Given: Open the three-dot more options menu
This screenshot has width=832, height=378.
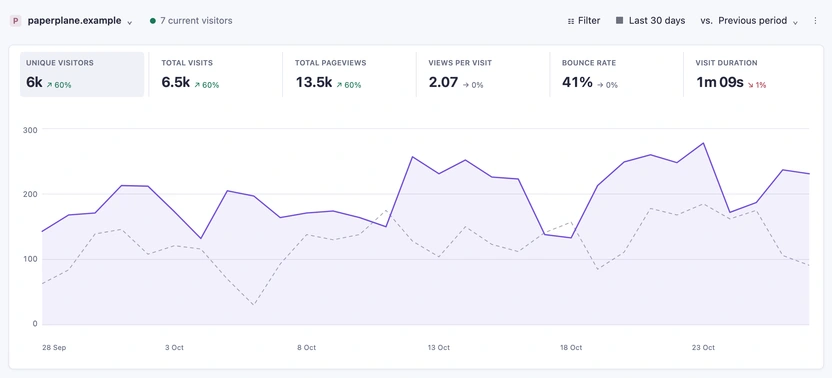Looking at the screenshot, I should tap(816, 21).
